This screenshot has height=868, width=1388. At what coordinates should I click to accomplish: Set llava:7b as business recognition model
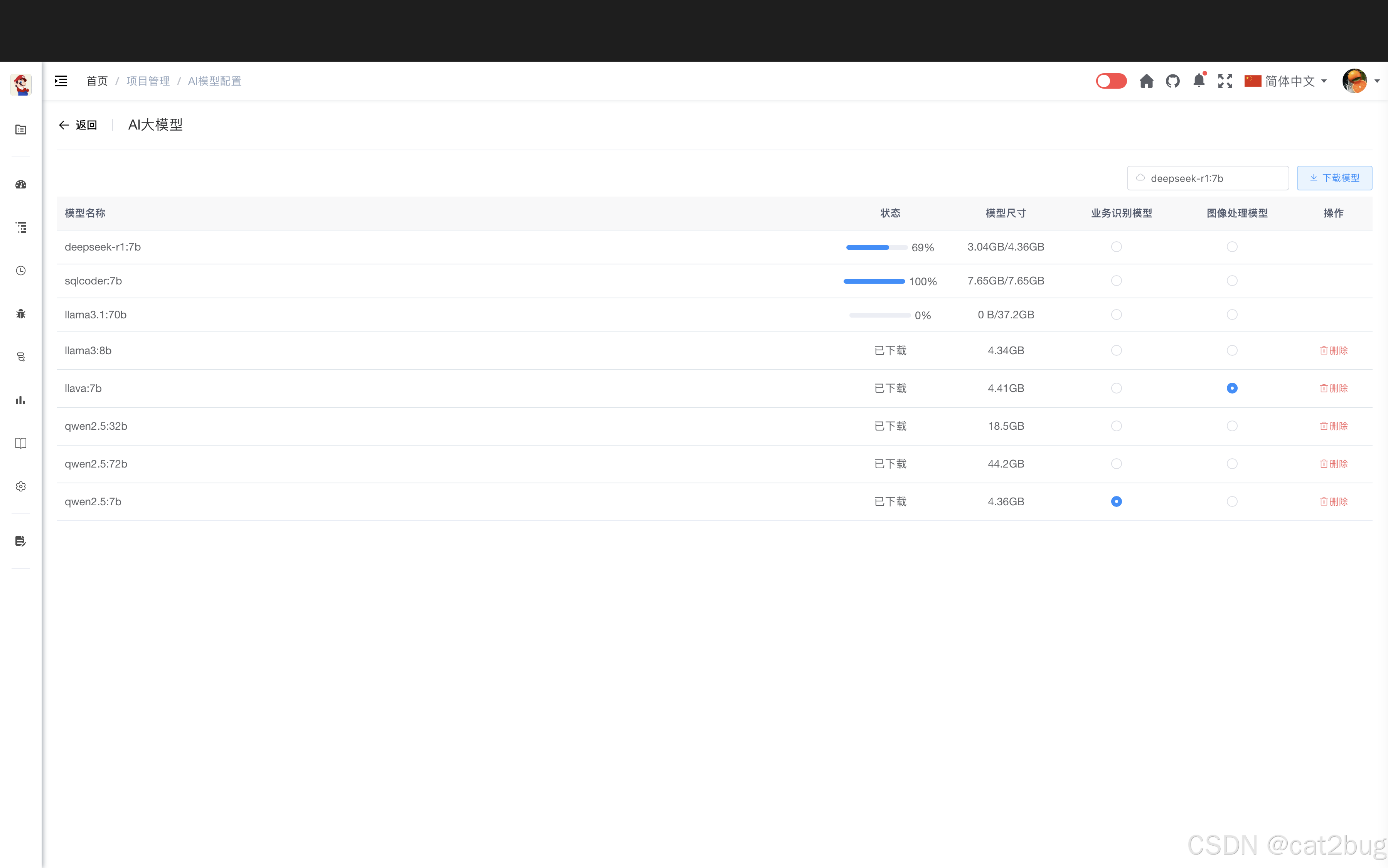[1116, 388]
